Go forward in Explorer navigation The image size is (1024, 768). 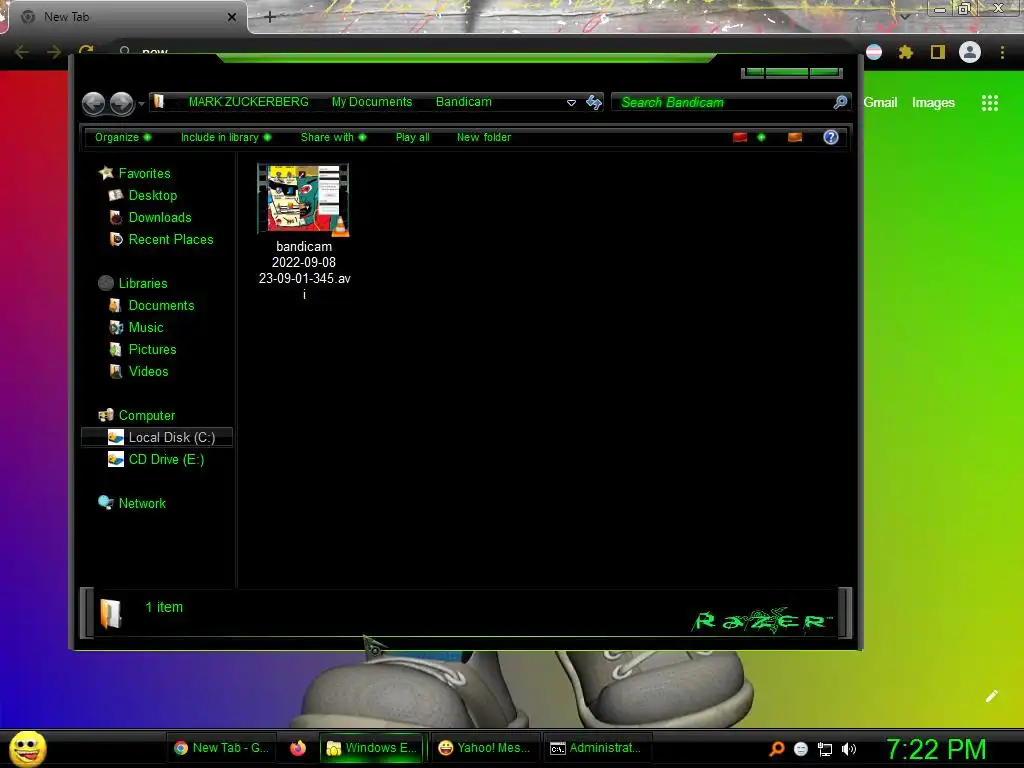click(121, 103)
